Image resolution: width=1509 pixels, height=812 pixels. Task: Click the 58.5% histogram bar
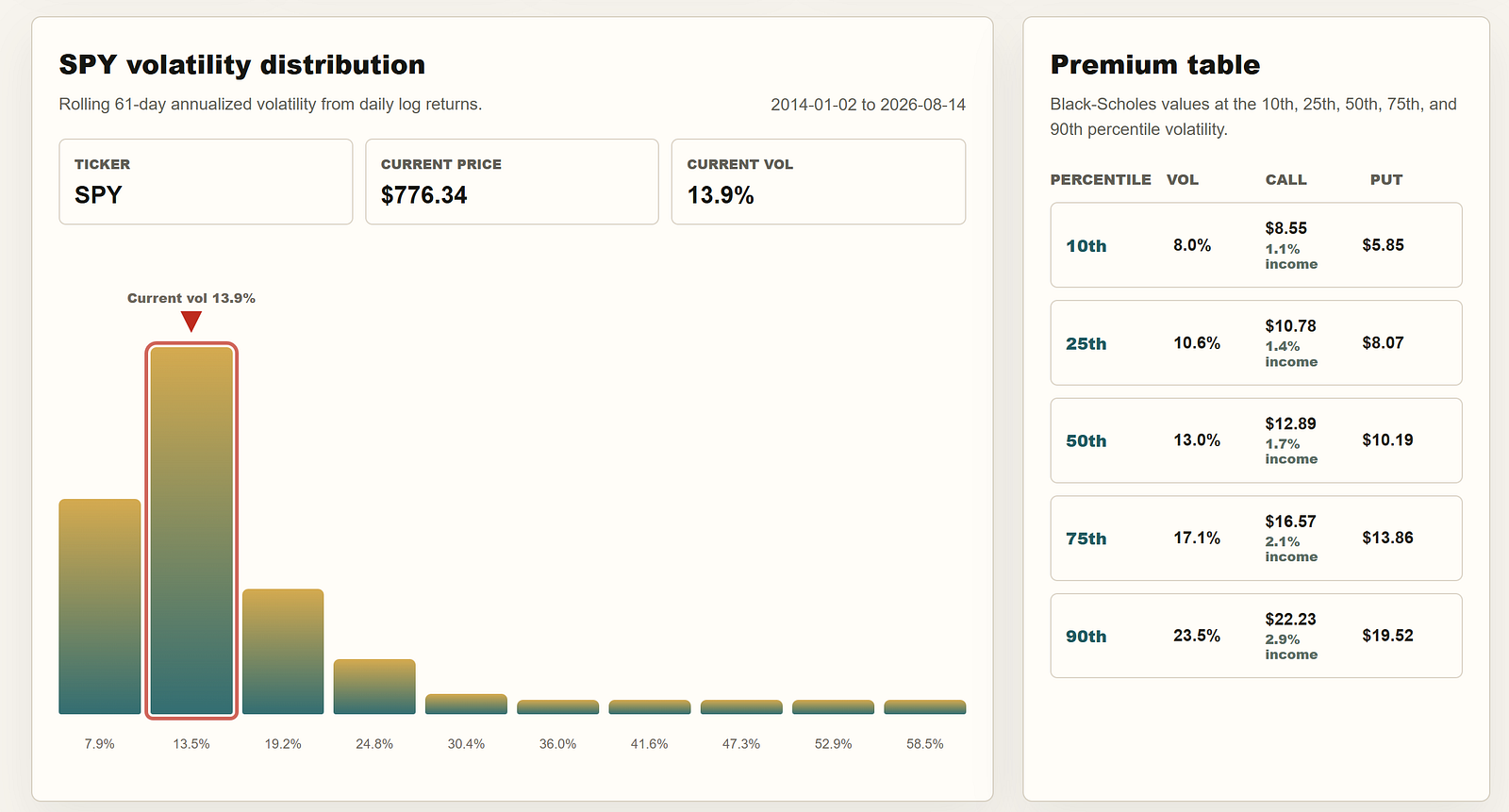[x=925, y=707]
